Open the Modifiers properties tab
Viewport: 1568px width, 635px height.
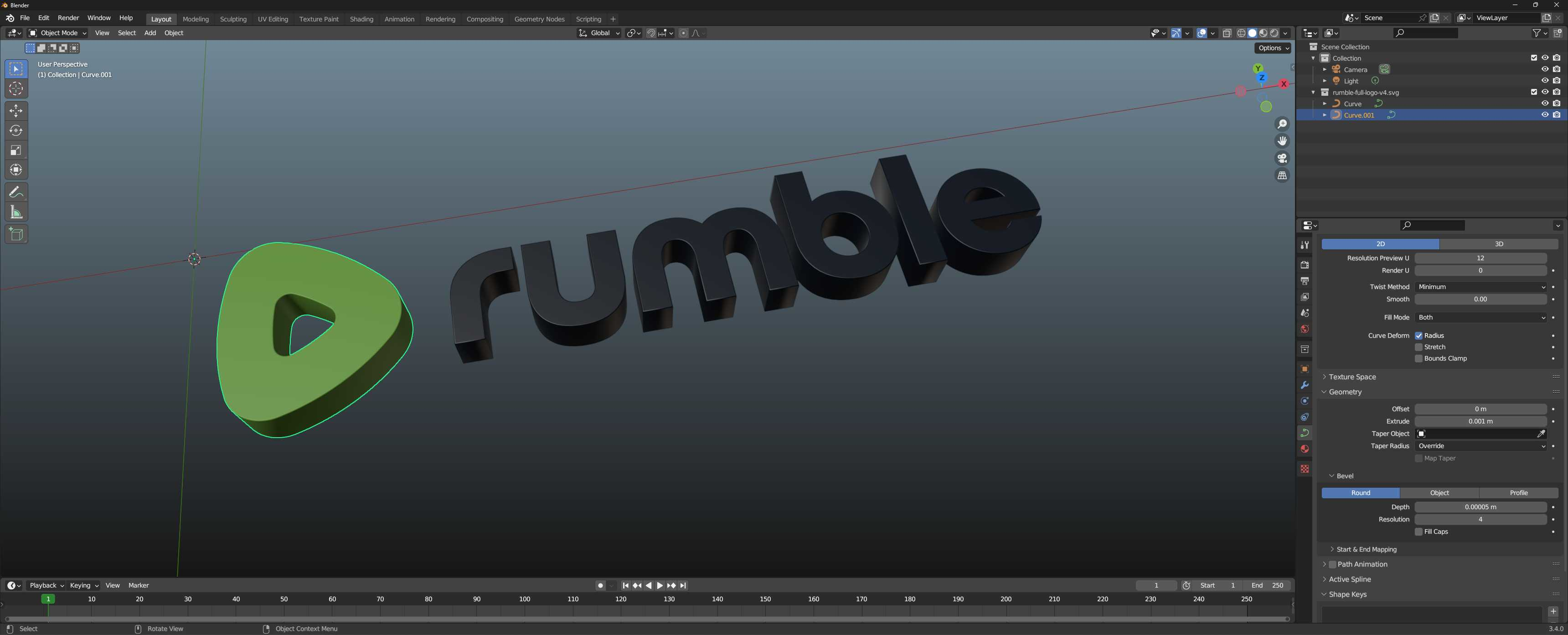point(1305,385)
